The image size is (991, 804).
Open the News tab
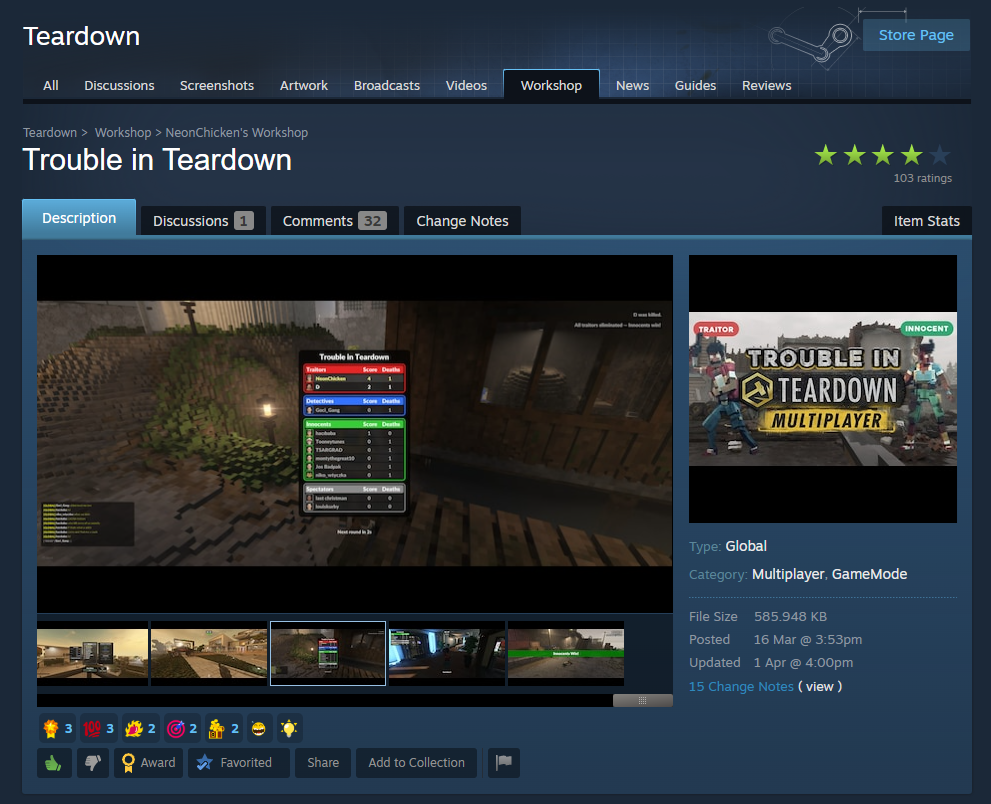click(633, 85)
